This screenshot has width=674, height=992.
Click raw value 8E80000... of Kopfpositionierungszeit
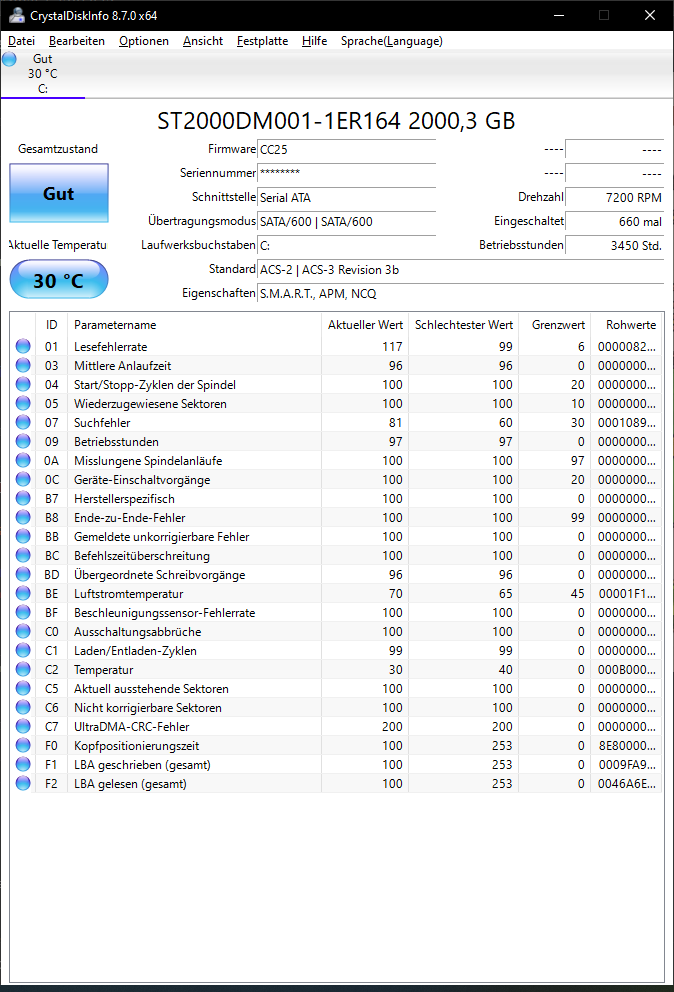pyautogui.click(x=627, y=745)
